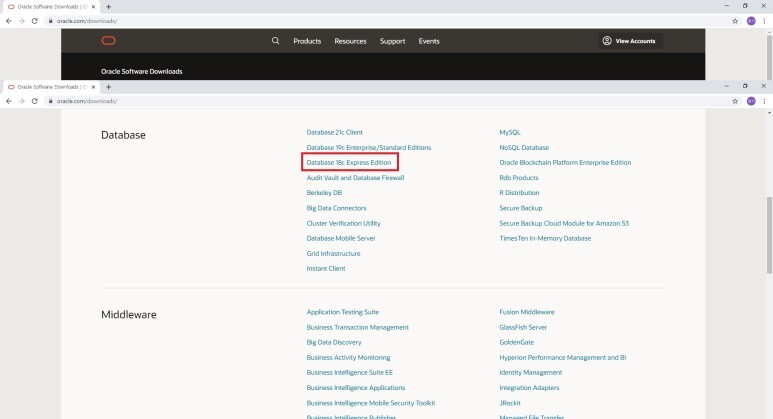This screenshot has height=419, width=773.
Task: Open profile avatar in window showing Oracle header
Action: [751, 21]
